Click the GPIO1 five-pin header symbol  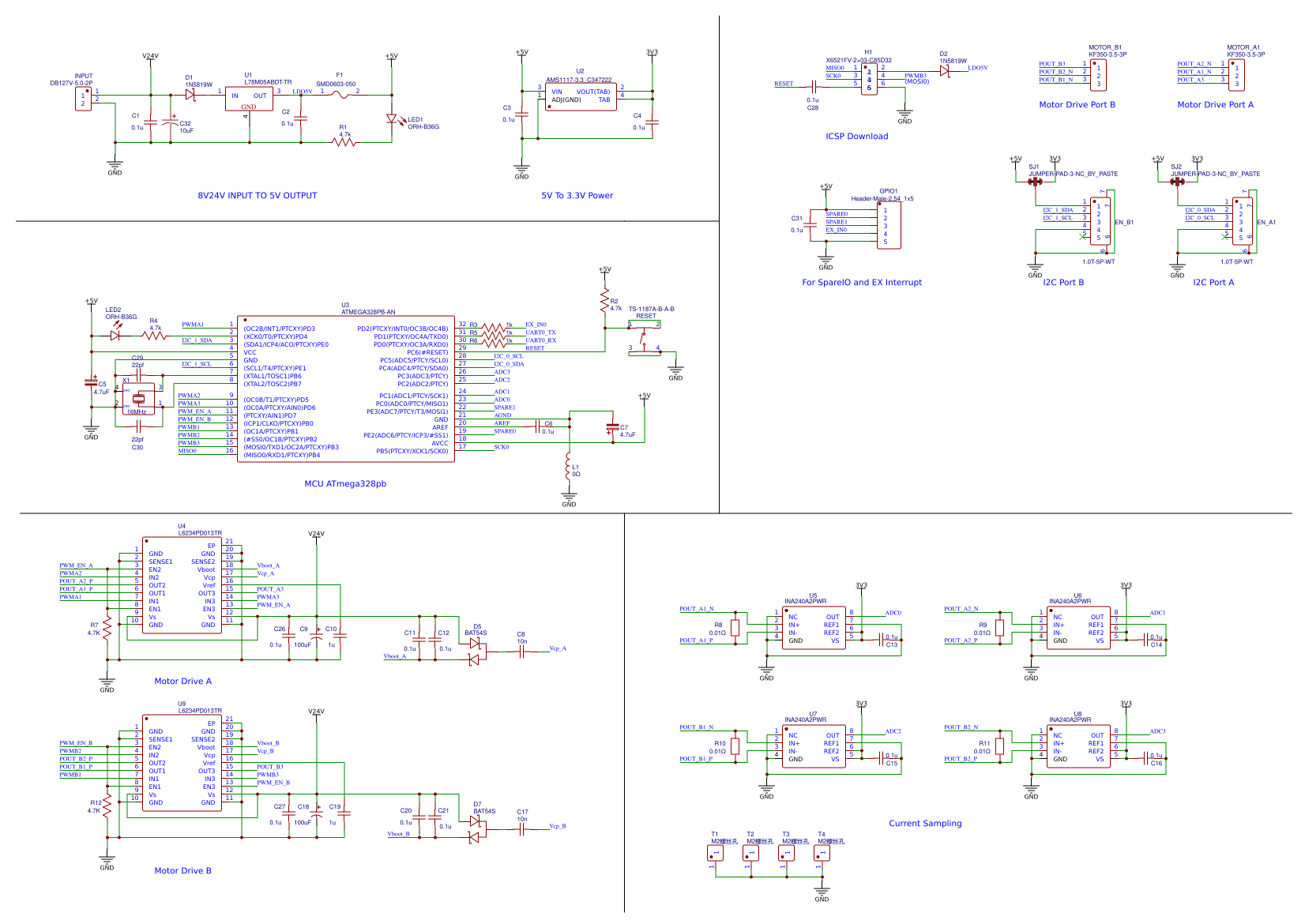[889, 225]
